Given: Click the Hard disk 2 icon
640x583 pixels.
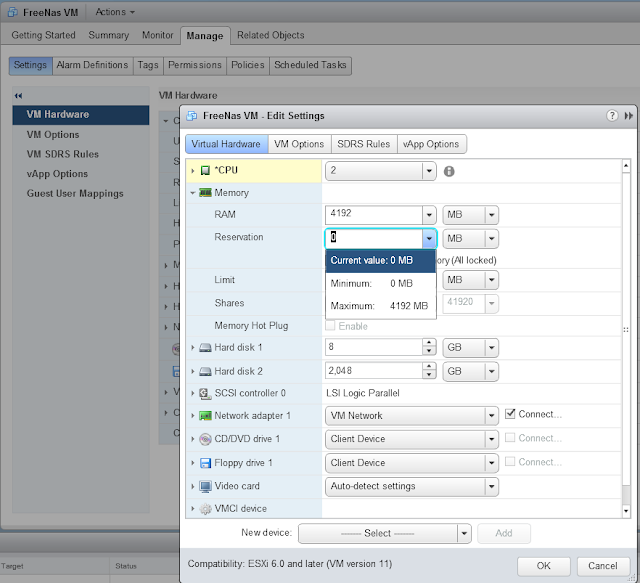Looking at the screenshot, I should [x=205, y=372].
